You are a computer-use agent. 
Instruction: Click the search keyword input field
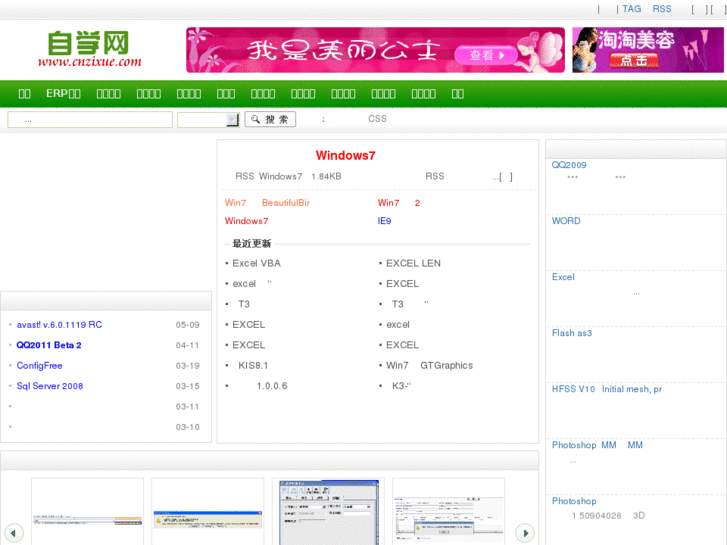pos(90,120)
